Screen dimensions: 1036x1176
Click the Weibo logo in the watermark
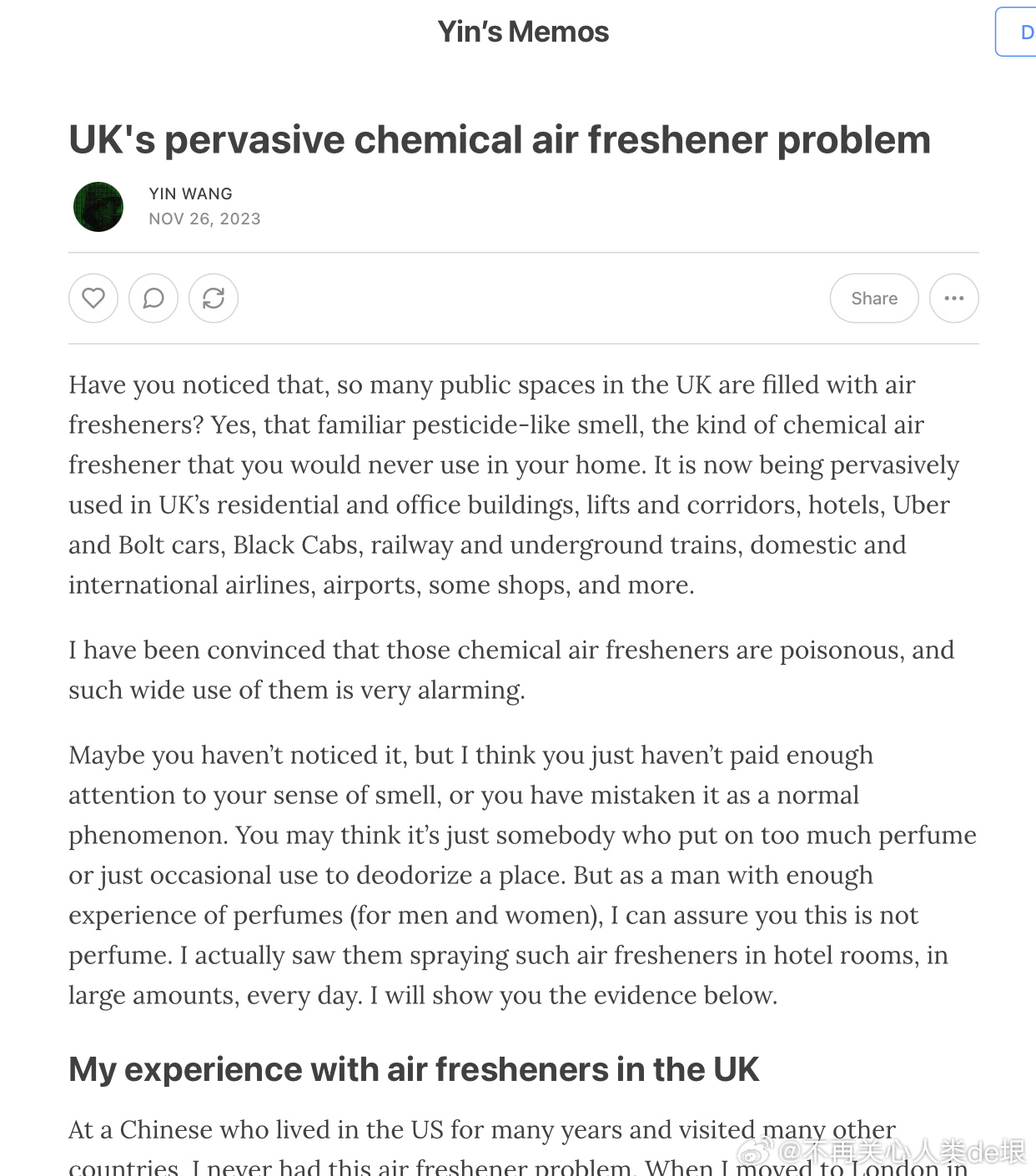[756, 1152]
